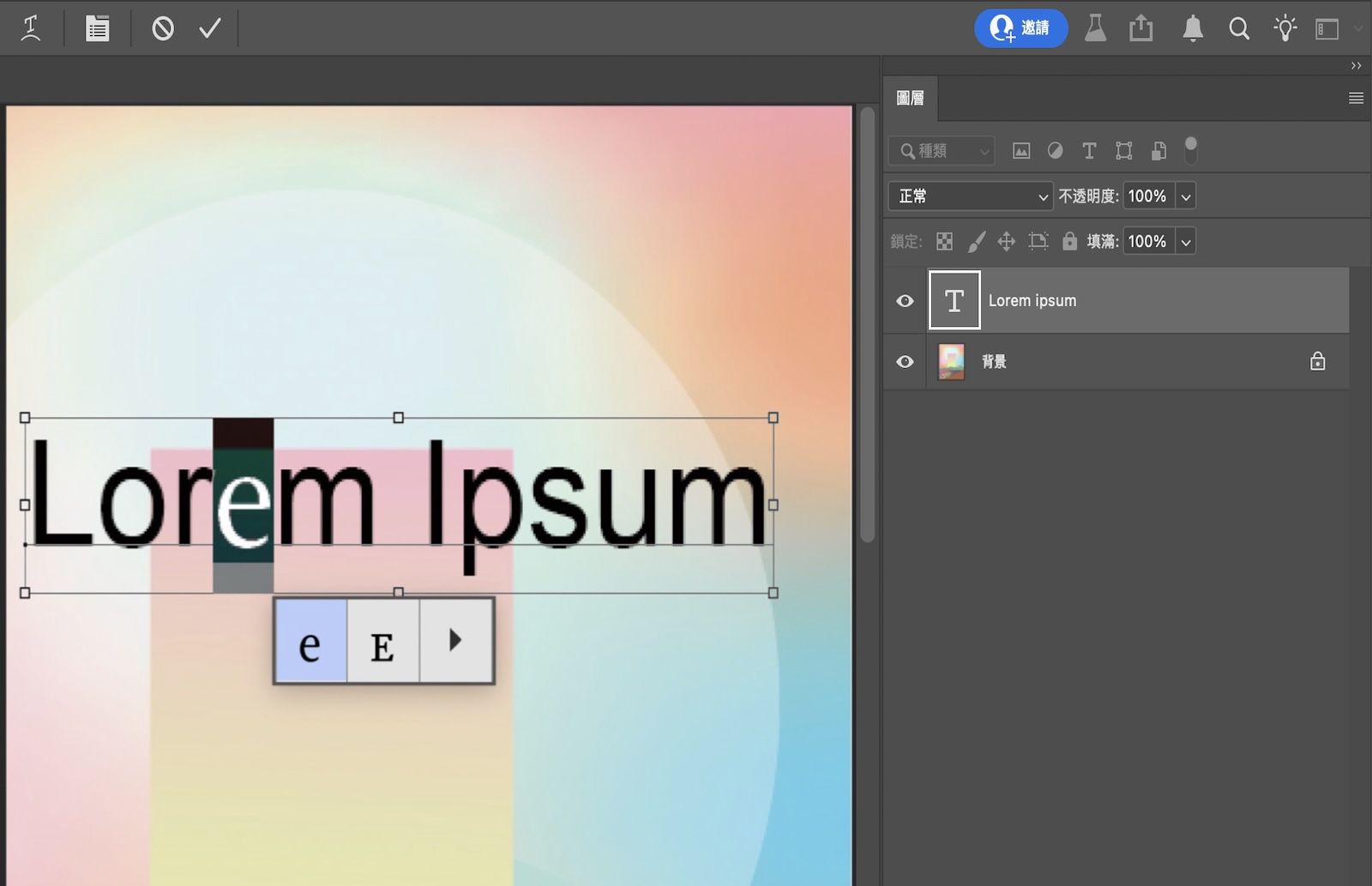Lock image pixels brush icon
Image resolution: width=1372 pixels, height=886 pixels.
[976, 242]
